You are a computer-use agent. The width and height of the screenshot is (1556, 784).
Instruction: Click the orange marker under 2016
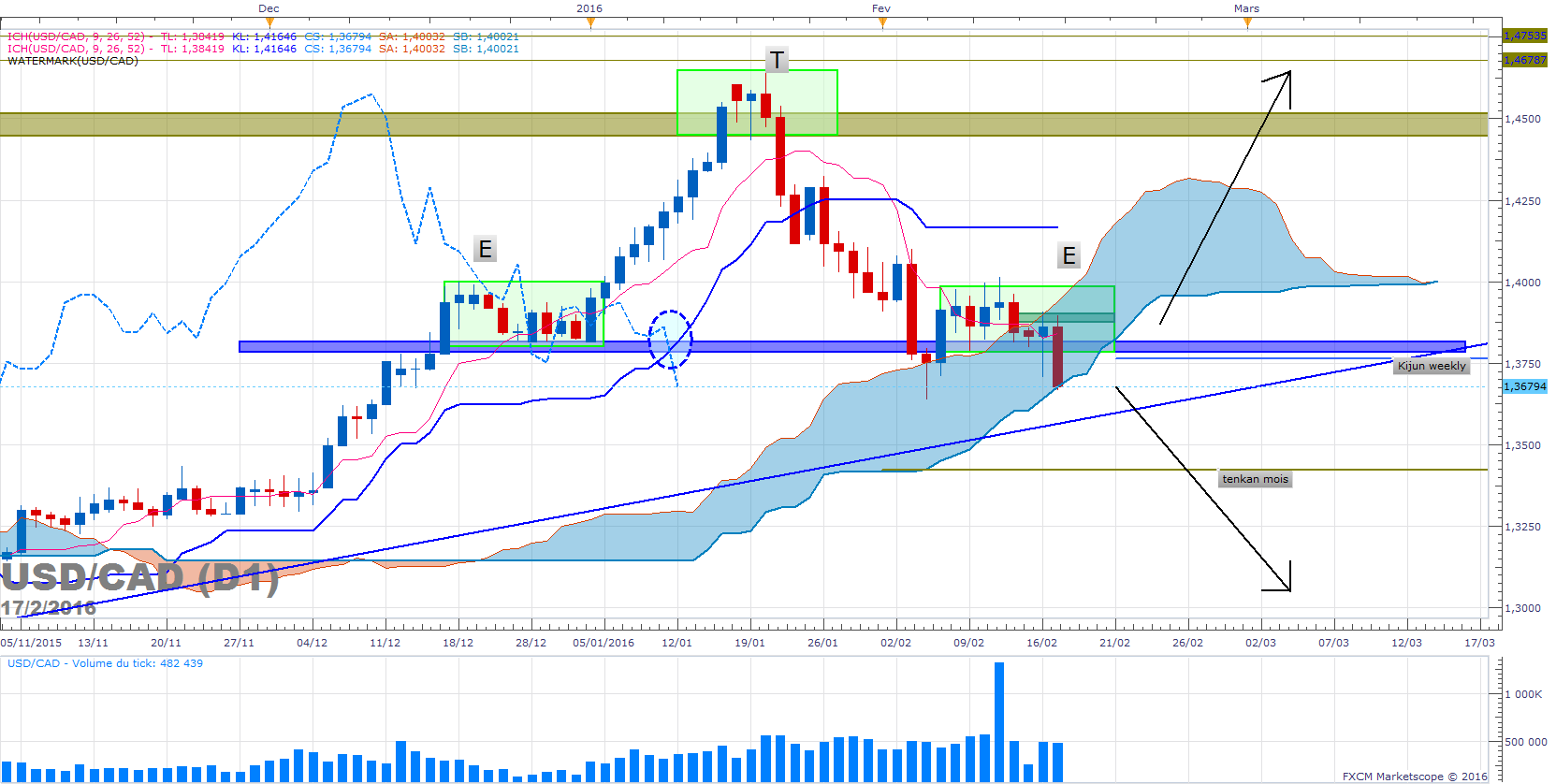coord(590,22)
